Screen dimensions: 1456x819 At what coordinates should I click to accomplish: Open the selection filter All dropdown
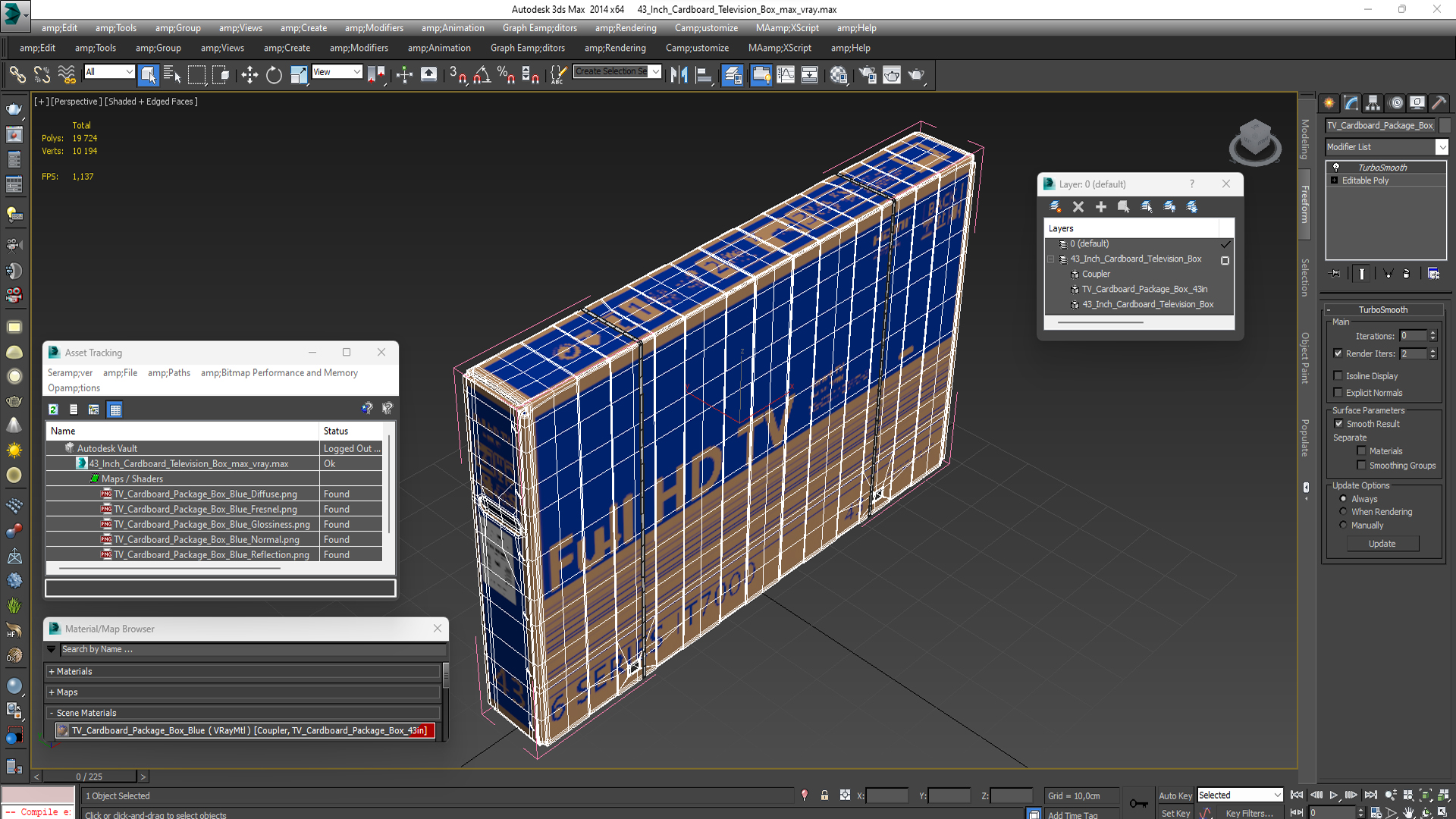[109, 71]
